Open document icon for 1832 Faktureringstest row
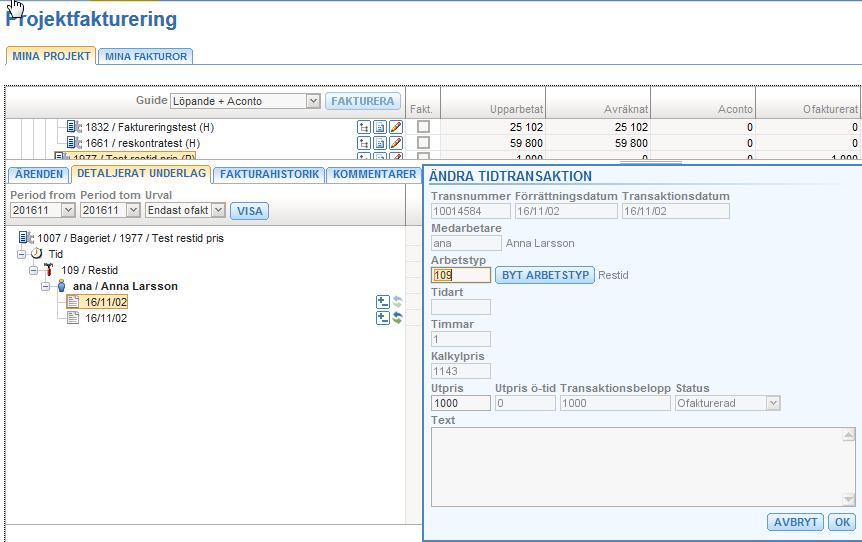862x542 pixels. click(380, 127)
